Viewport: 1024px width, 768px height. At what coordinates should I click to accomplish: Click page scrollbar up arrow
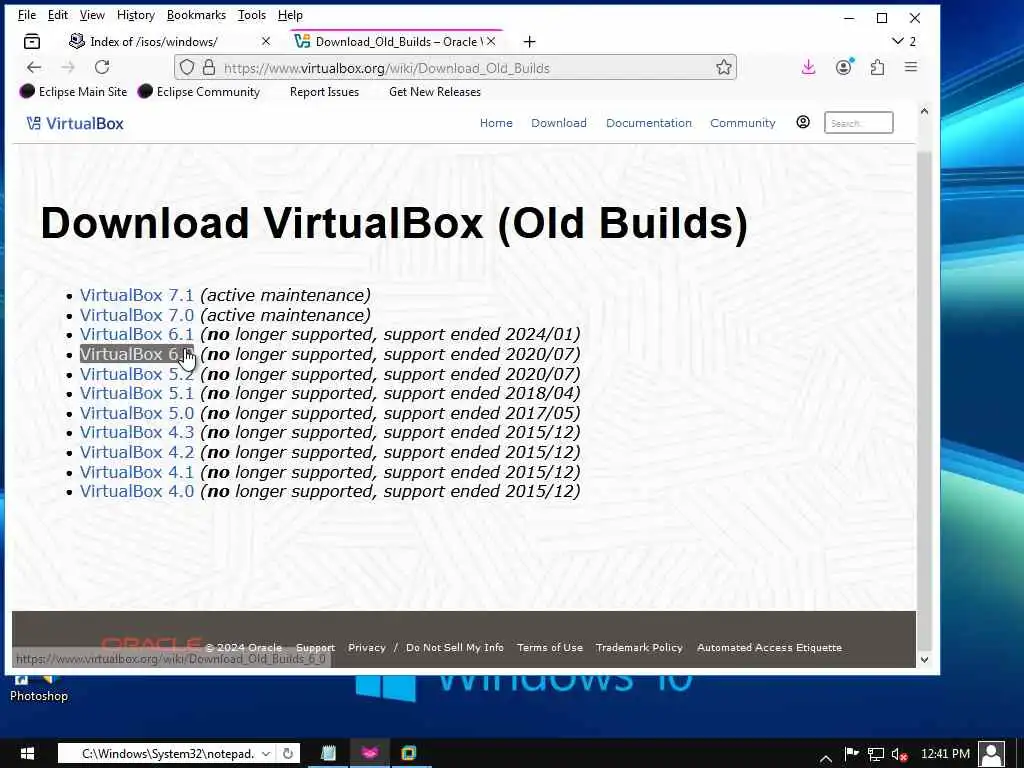pyautogui.click(x=924, y=111)
